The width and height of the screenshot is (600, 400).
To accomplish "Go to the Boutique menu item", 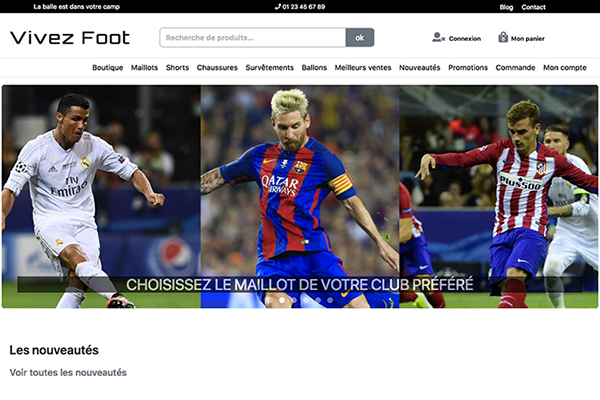I will [108, 68].
